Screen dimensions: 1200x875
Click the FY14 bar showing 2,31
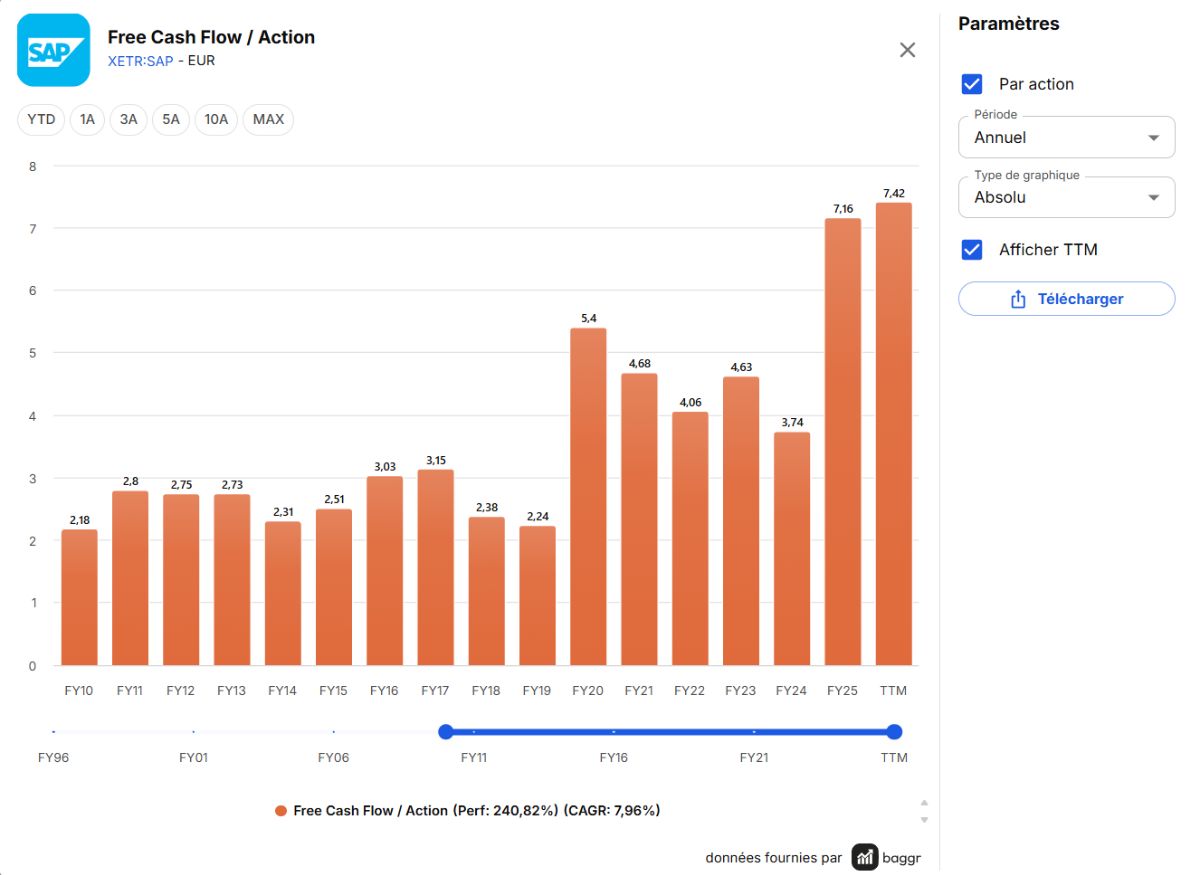283,594
